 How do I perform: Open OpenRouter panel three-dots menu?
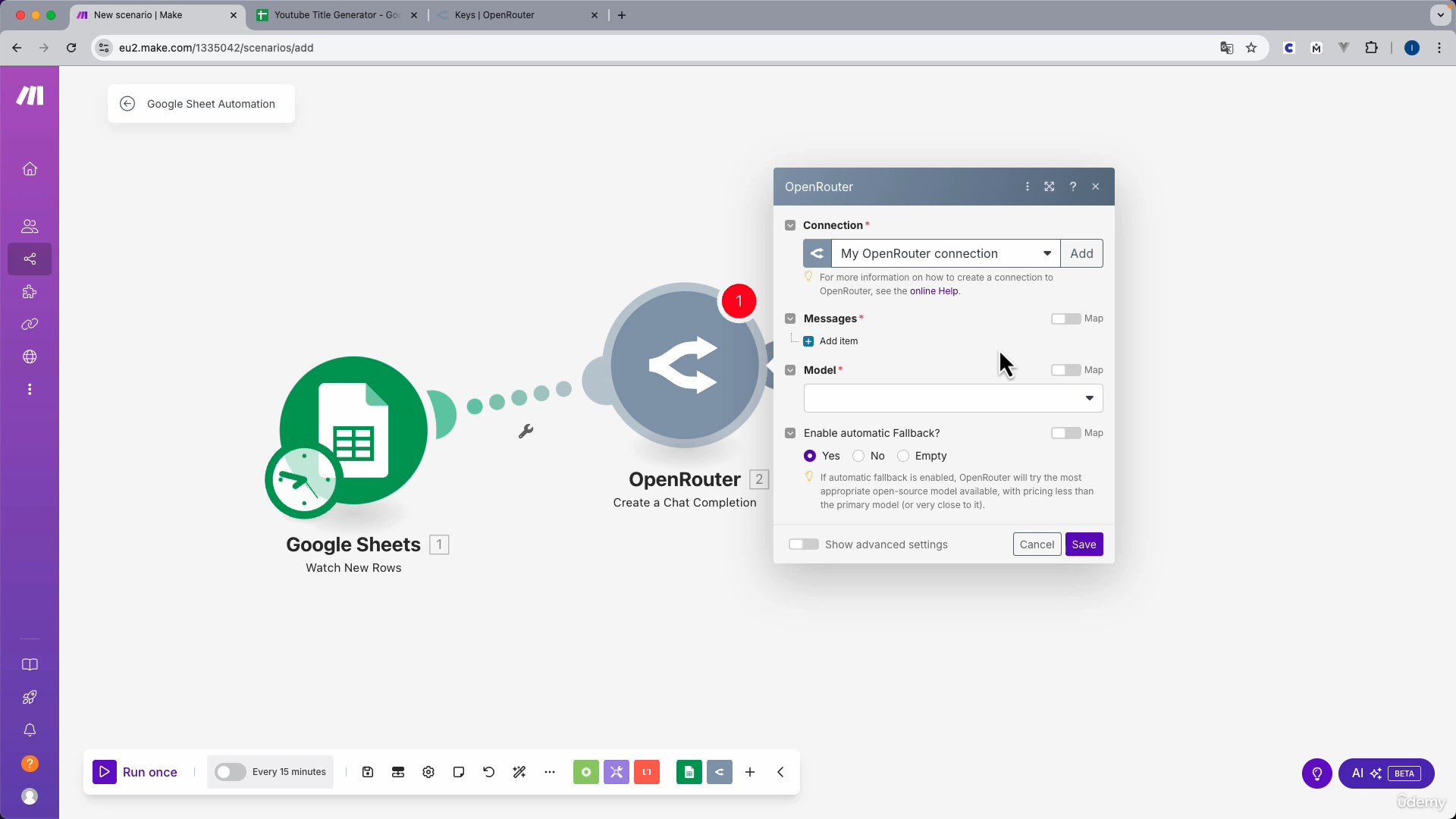(1028, 187)
